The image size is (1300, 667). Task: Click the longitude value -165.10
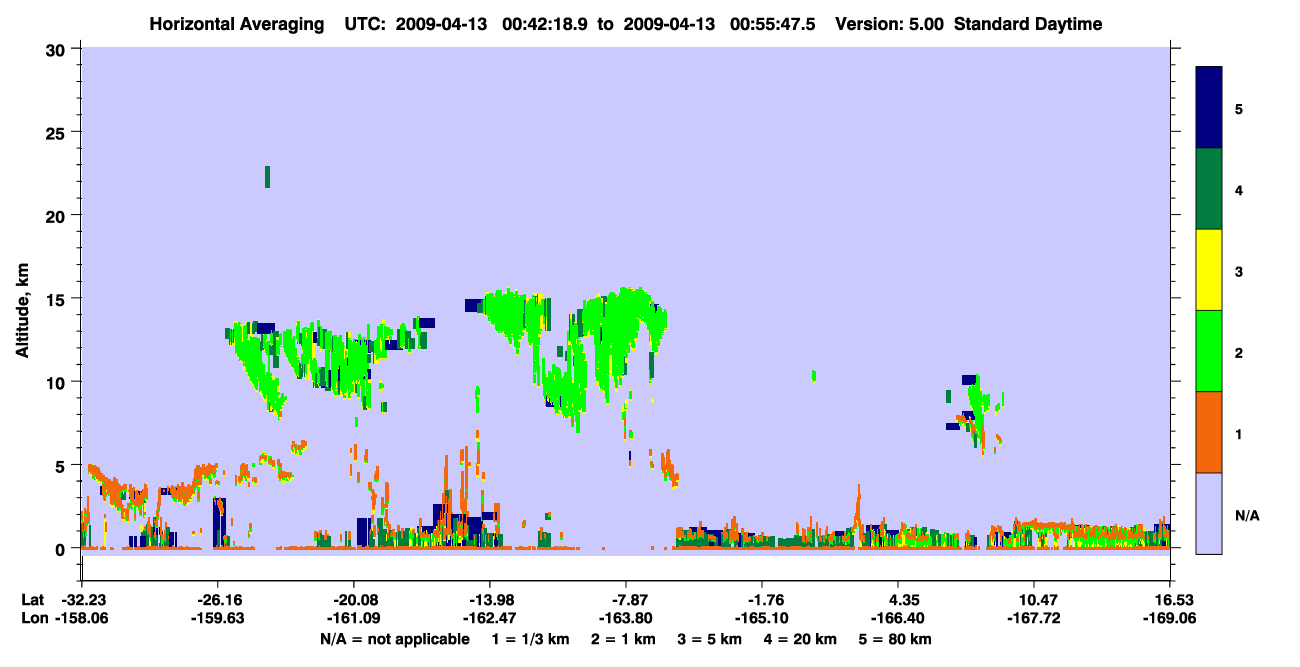point(762,618)
